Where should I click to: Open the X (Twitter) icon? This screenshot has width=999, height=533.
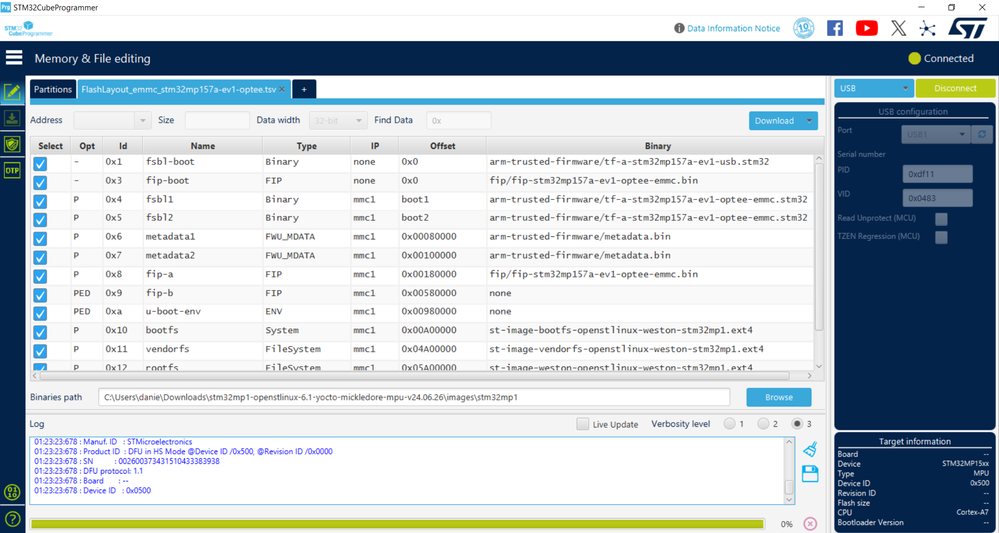tap(898, 28)
